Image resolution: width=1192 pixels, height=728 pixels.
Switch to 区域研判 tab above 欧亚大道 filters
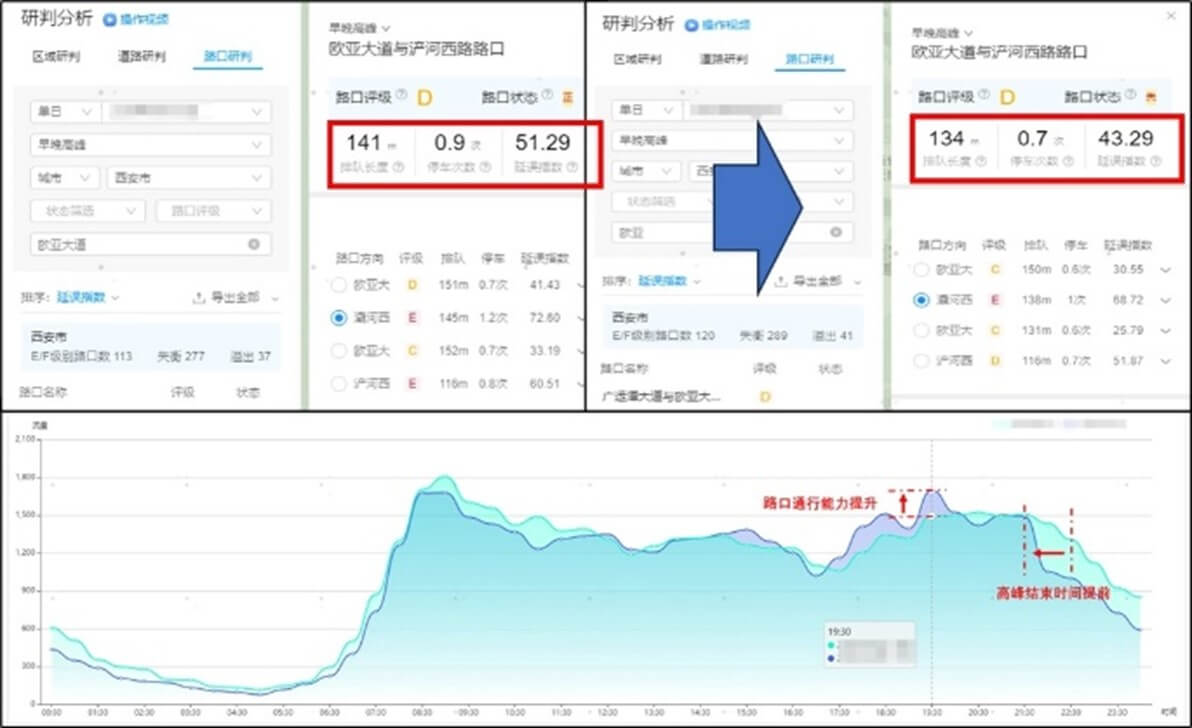click(55, 56)
